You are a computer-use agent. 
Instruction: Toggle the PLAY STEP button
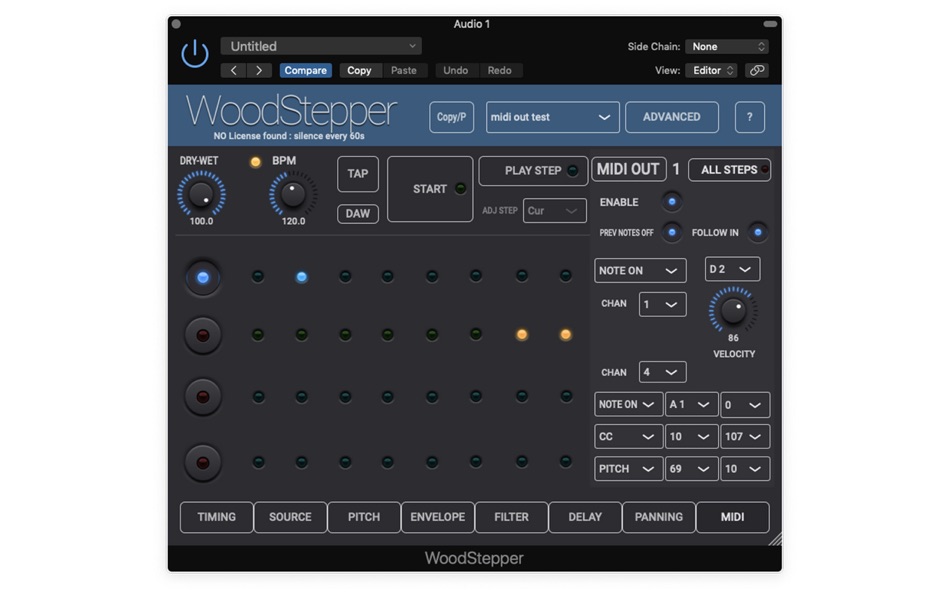pyautogui.click(x=533, y=171)
